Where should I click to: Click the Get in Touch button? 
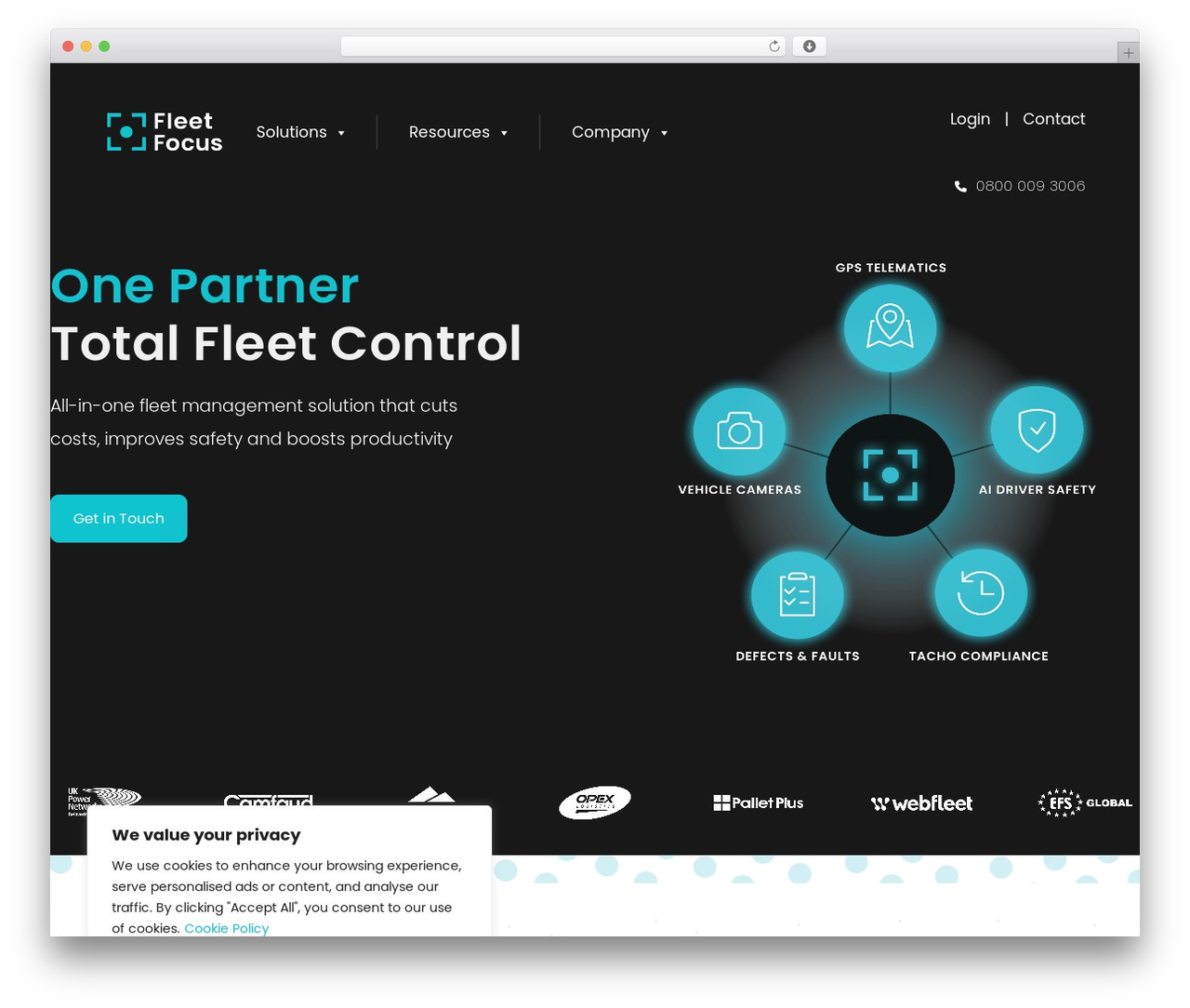point(119,519)
